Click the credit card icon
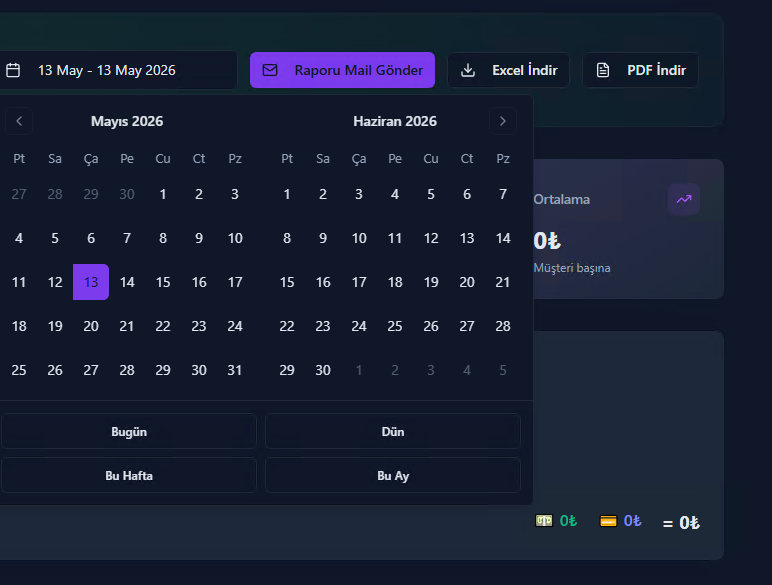This screenshot has width=772, height=585. tap(608, 521)
